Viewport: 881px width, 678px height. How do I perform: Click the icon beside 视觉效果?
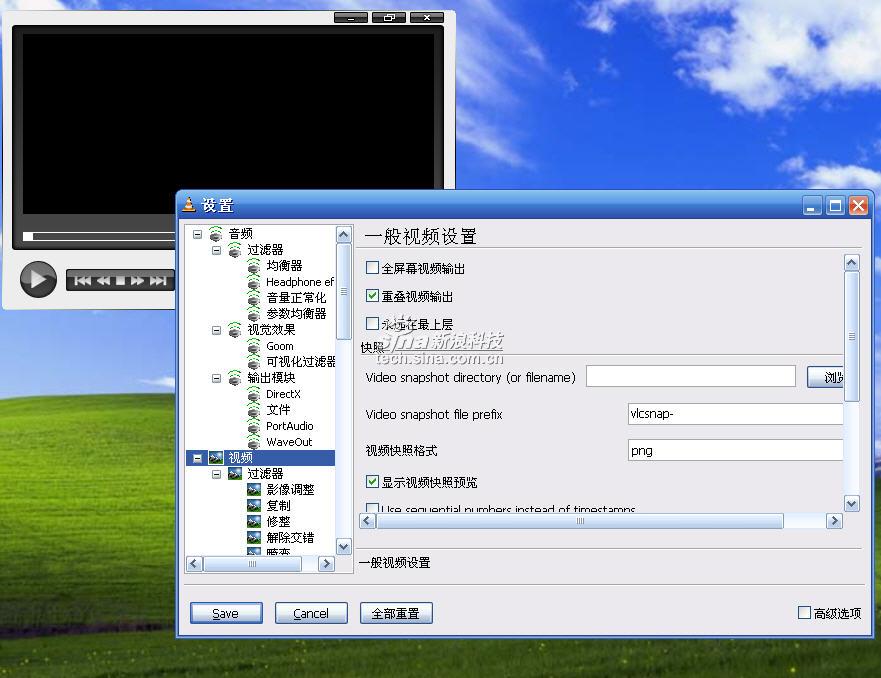tap(235, 330)
